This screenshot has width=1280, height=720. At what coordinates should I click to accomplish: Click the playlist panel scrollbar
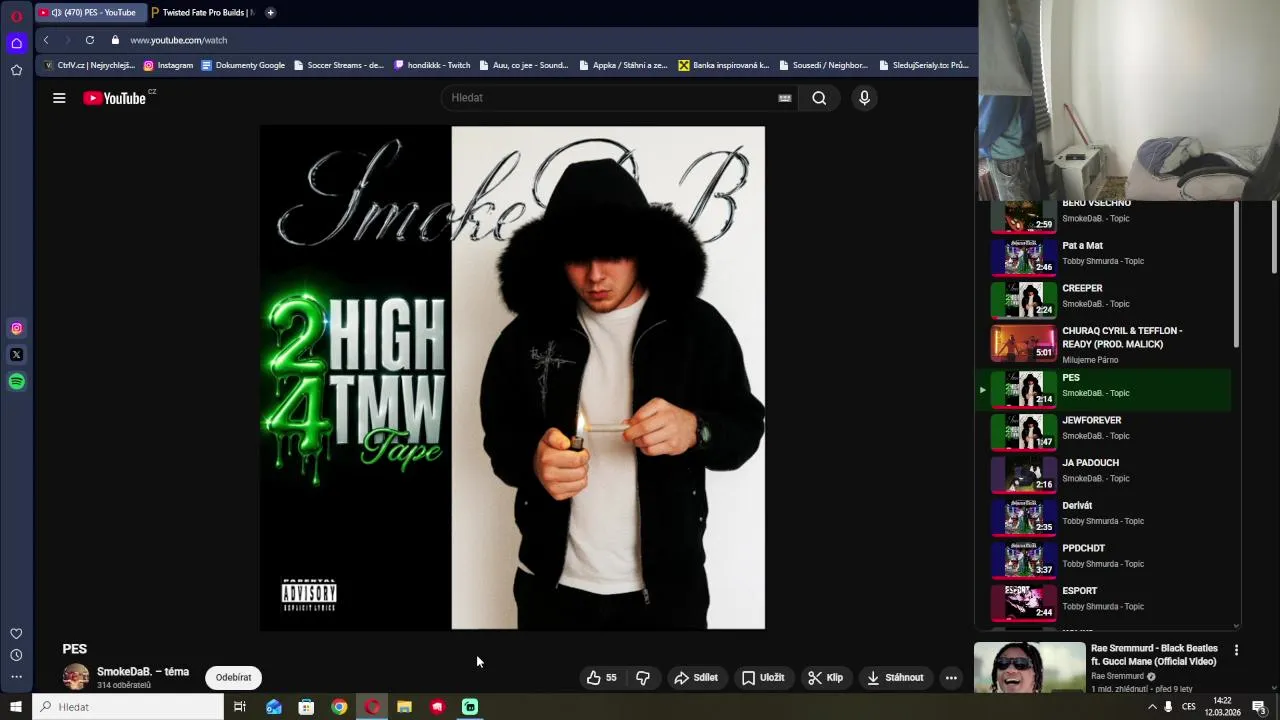[x=1236, y=275]
